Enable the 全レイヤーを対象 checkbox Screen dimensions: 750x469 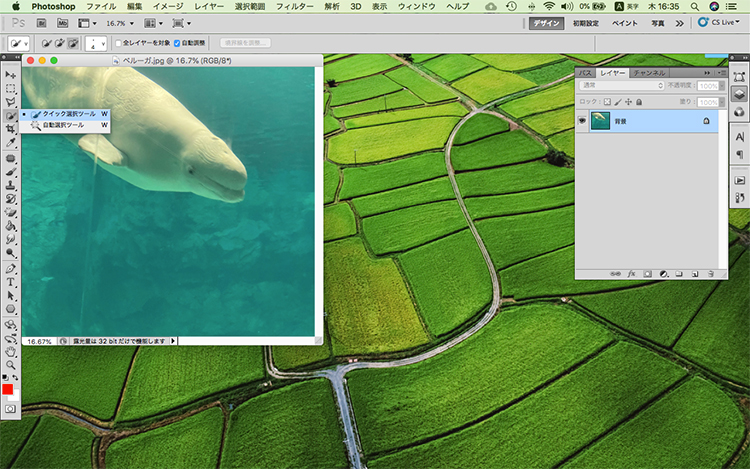point(118,44)
